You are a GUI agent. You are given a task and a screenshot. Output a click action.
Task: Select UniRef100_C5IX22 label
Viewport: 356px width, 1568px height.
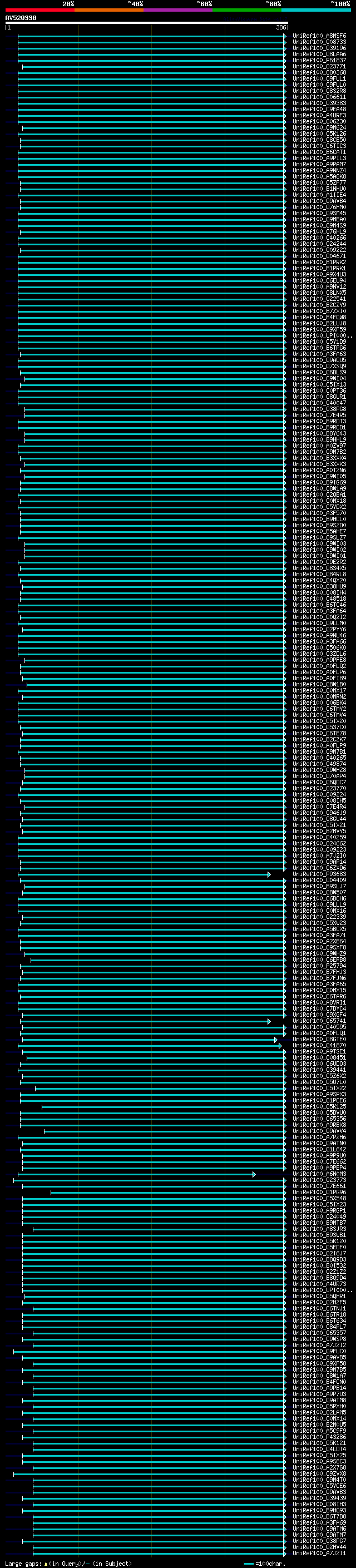pyautogui.click(x=319, y=1089)
